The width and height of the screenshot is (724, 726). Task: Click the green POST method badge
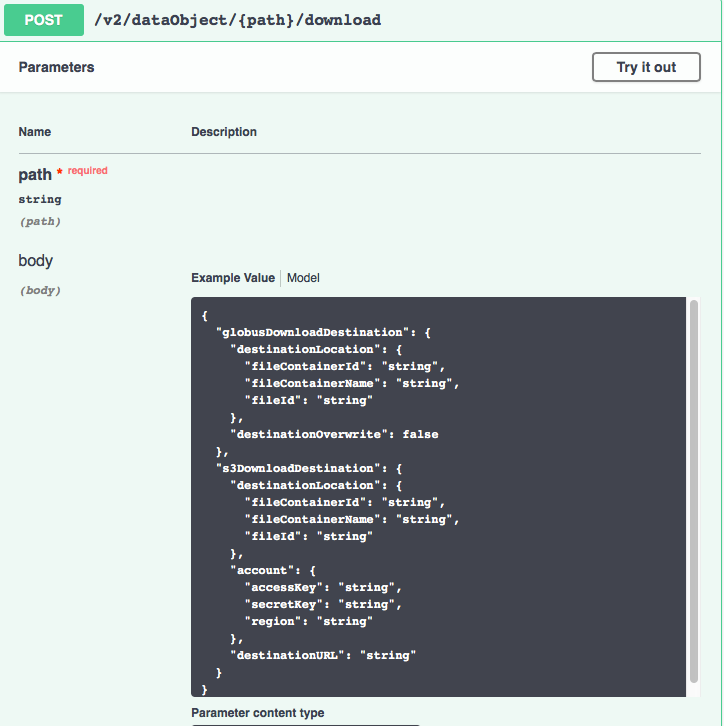[x=43, y=20]
